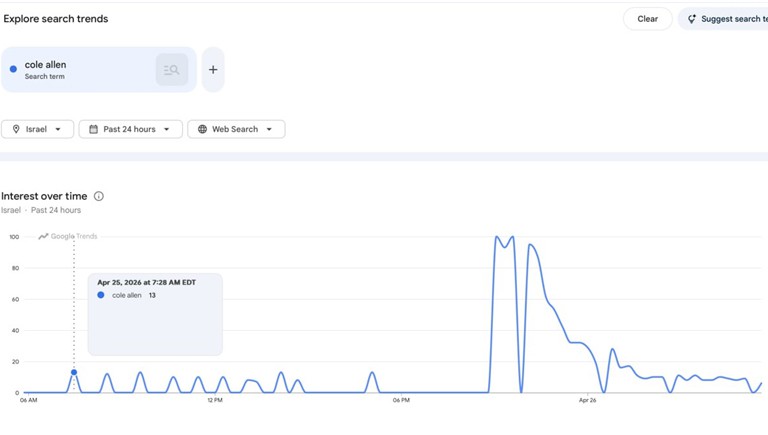Click the 12 PM label on time axis
The width and height of the screenshot is (768, 435).
tap(215, 400)
